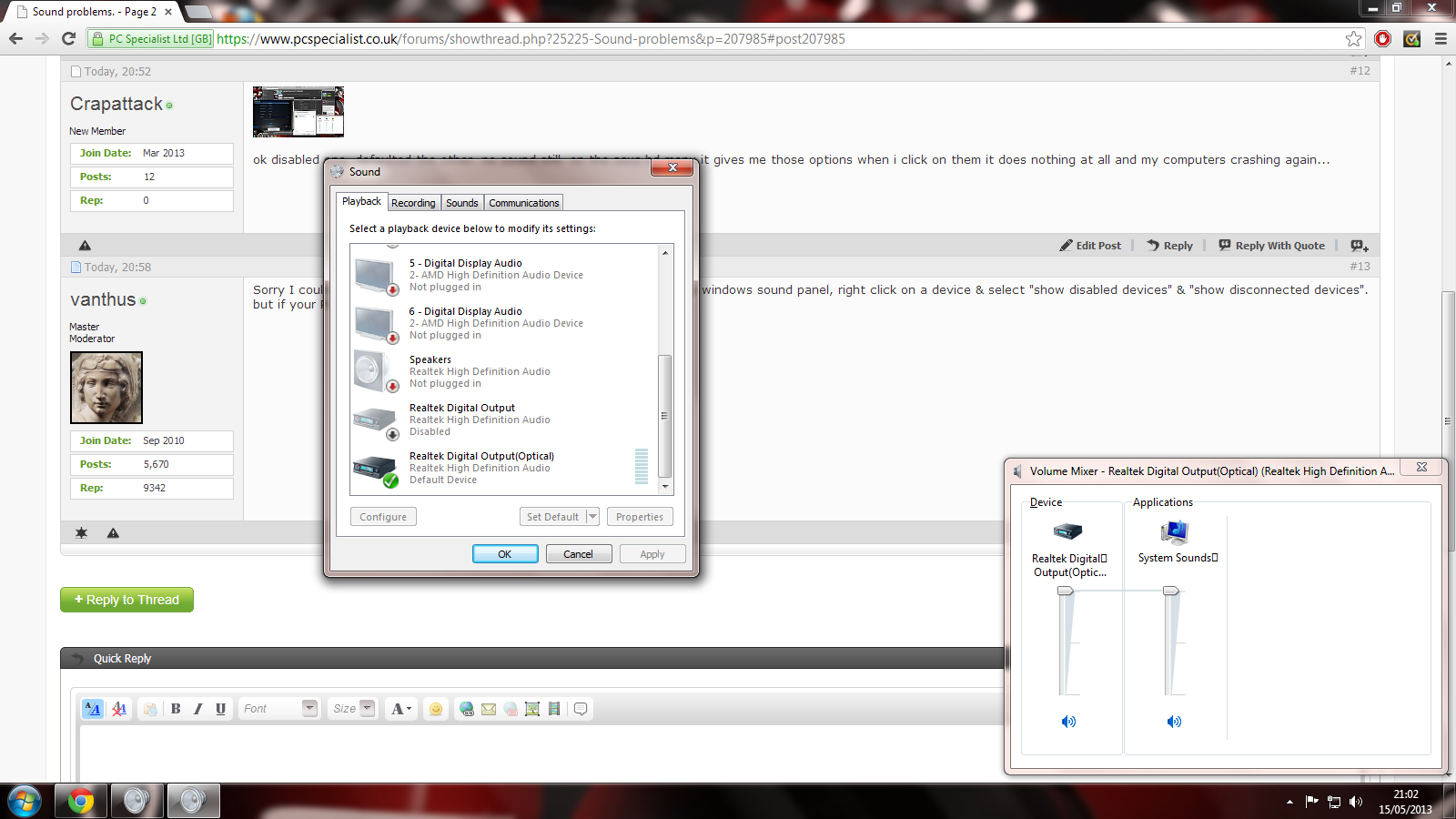Adjust the System Sounds volume slider
1456x819 pixels.
[x=1171, y=591]
